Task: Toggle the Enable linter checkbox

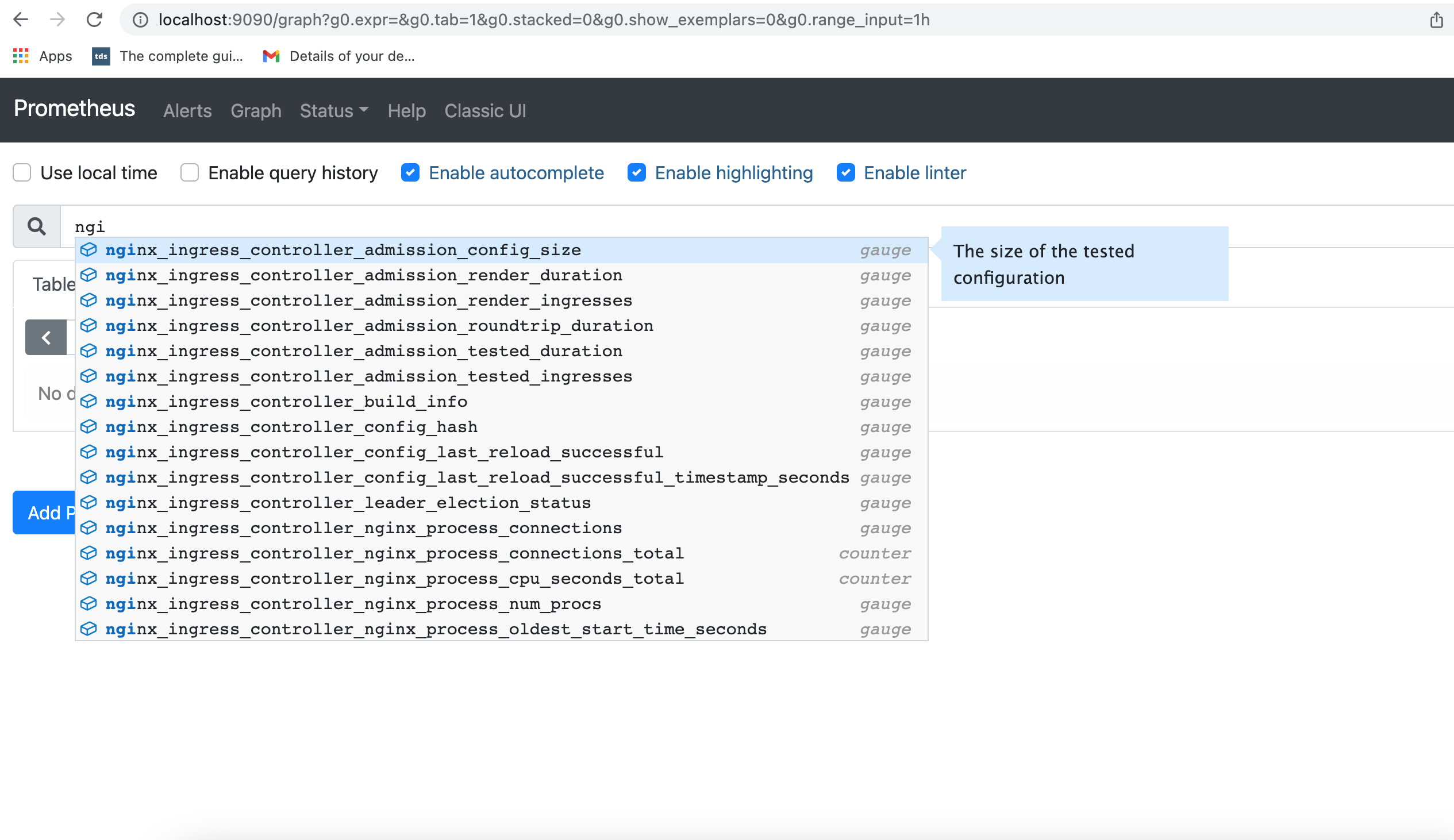Action: point(846,173)
